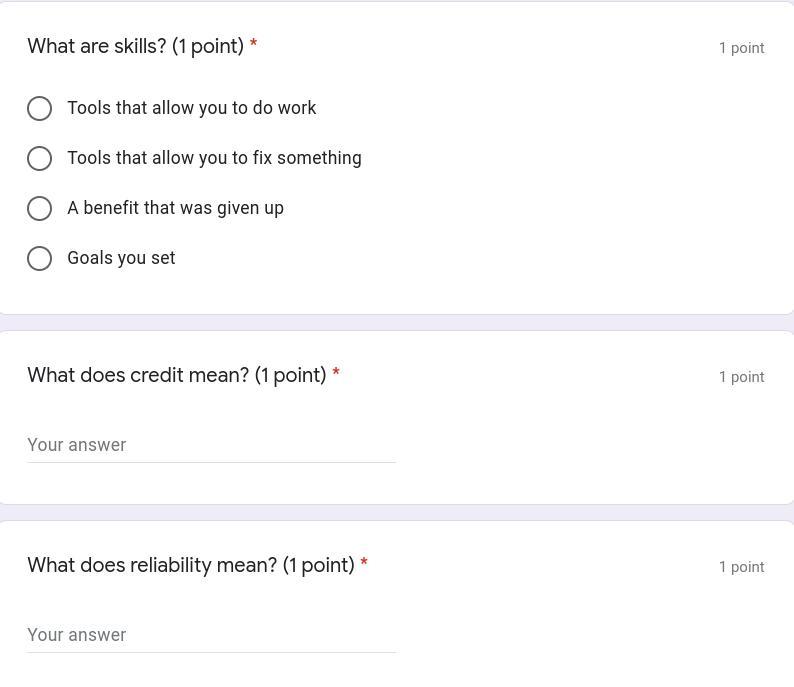Click the red required asterisk after 'What are skills?'
794x687 pixels.
(x=254, y=43)
